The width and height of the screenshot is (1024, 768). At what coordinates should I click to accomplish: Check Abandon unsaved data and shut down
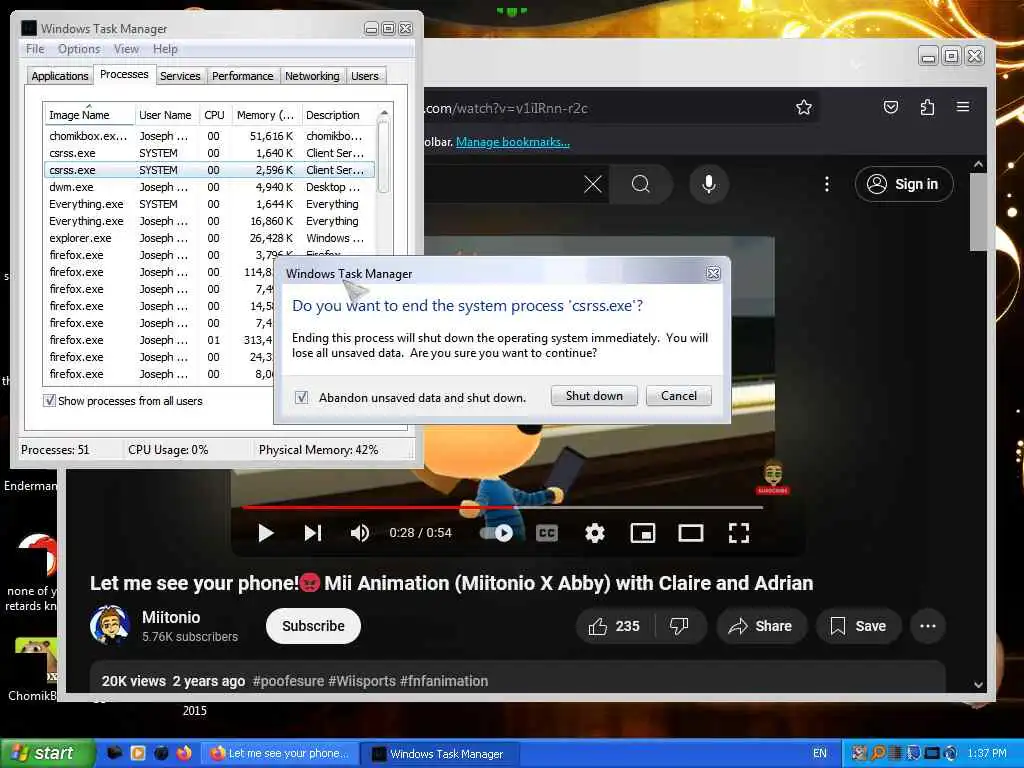[302, 397]
